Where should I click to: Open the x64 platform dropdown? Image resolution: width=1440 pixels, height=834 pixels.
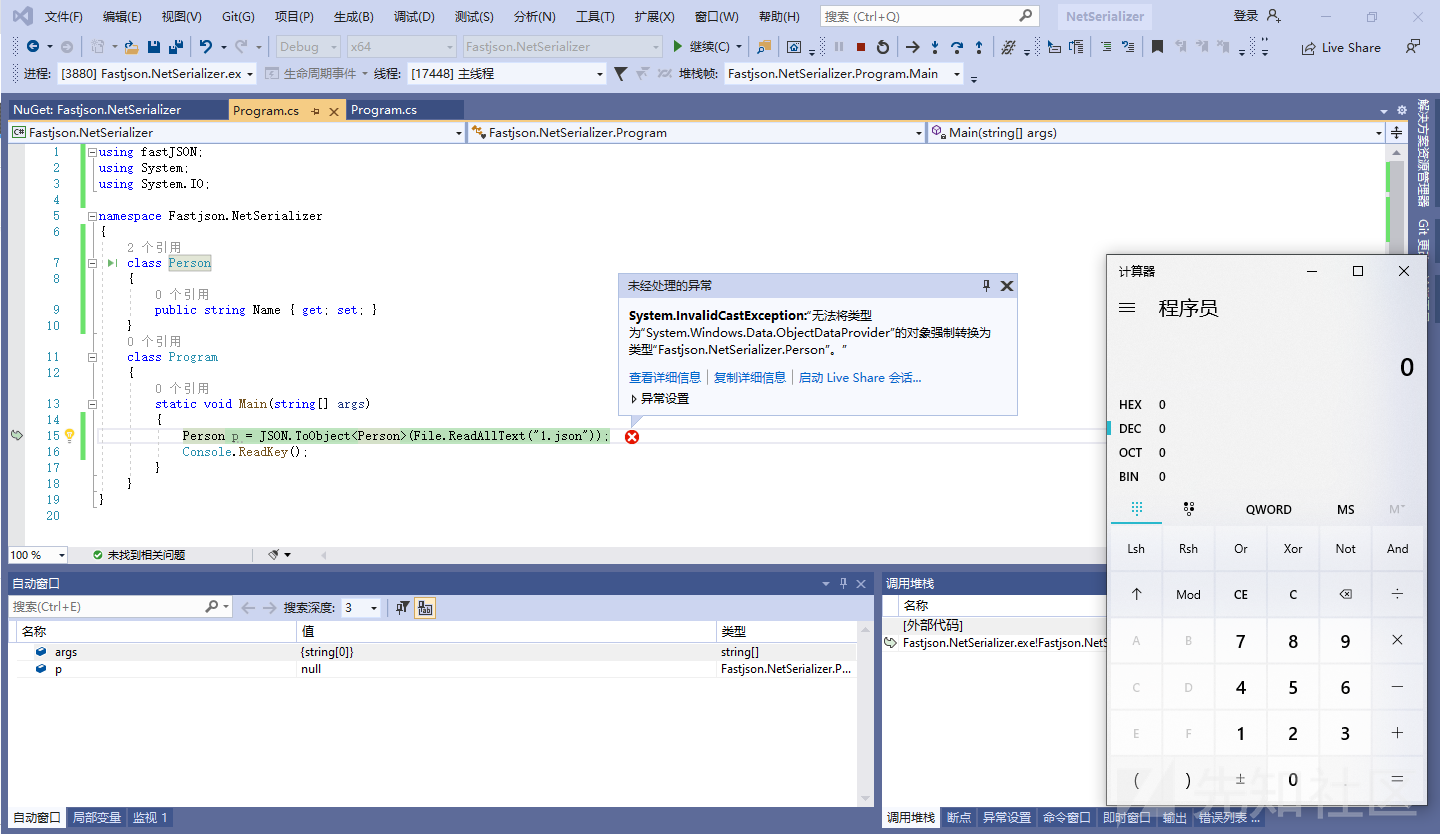401,47
